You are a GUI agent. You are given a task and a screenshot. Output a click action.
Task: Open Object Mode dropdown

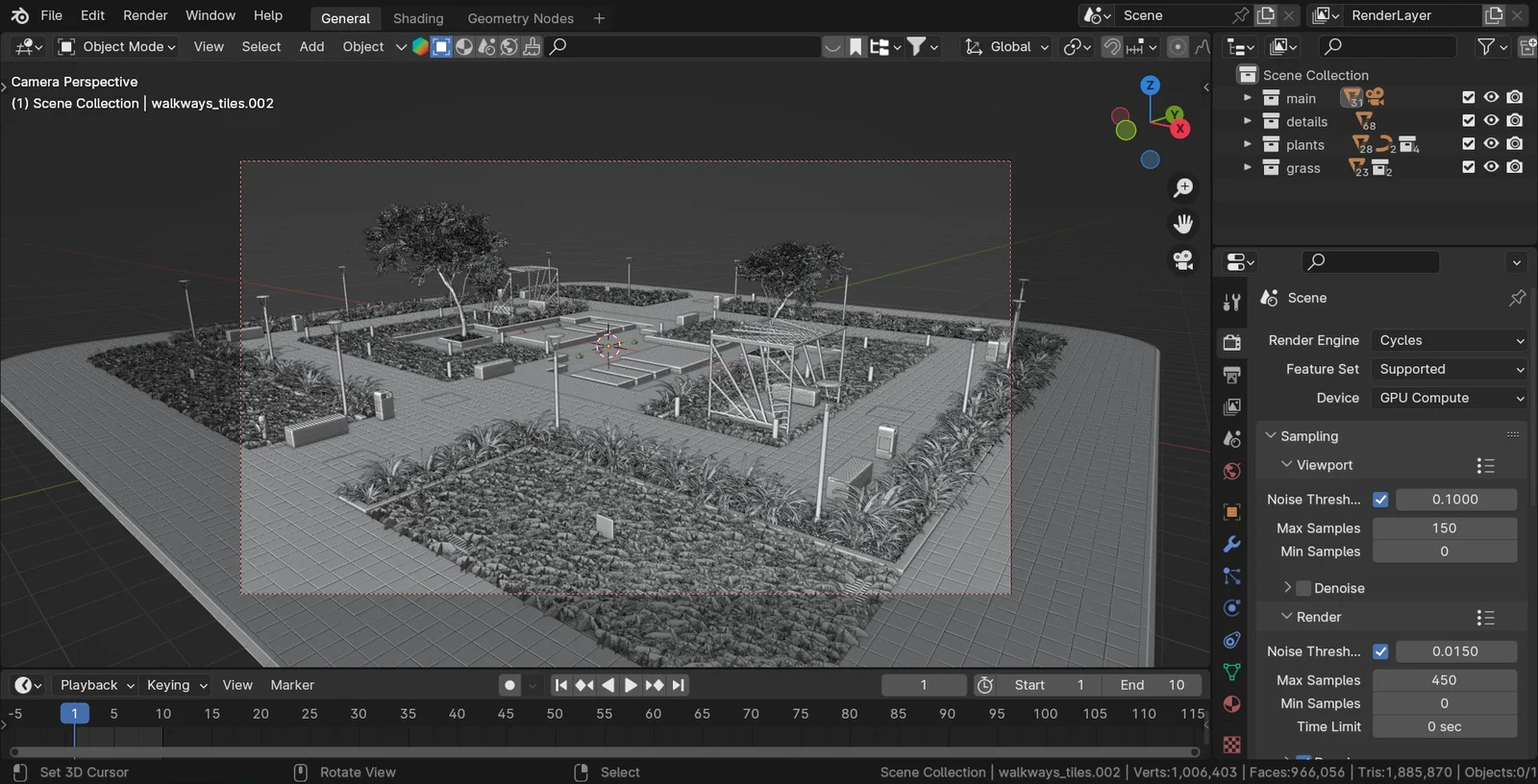[x=117, y=46]
